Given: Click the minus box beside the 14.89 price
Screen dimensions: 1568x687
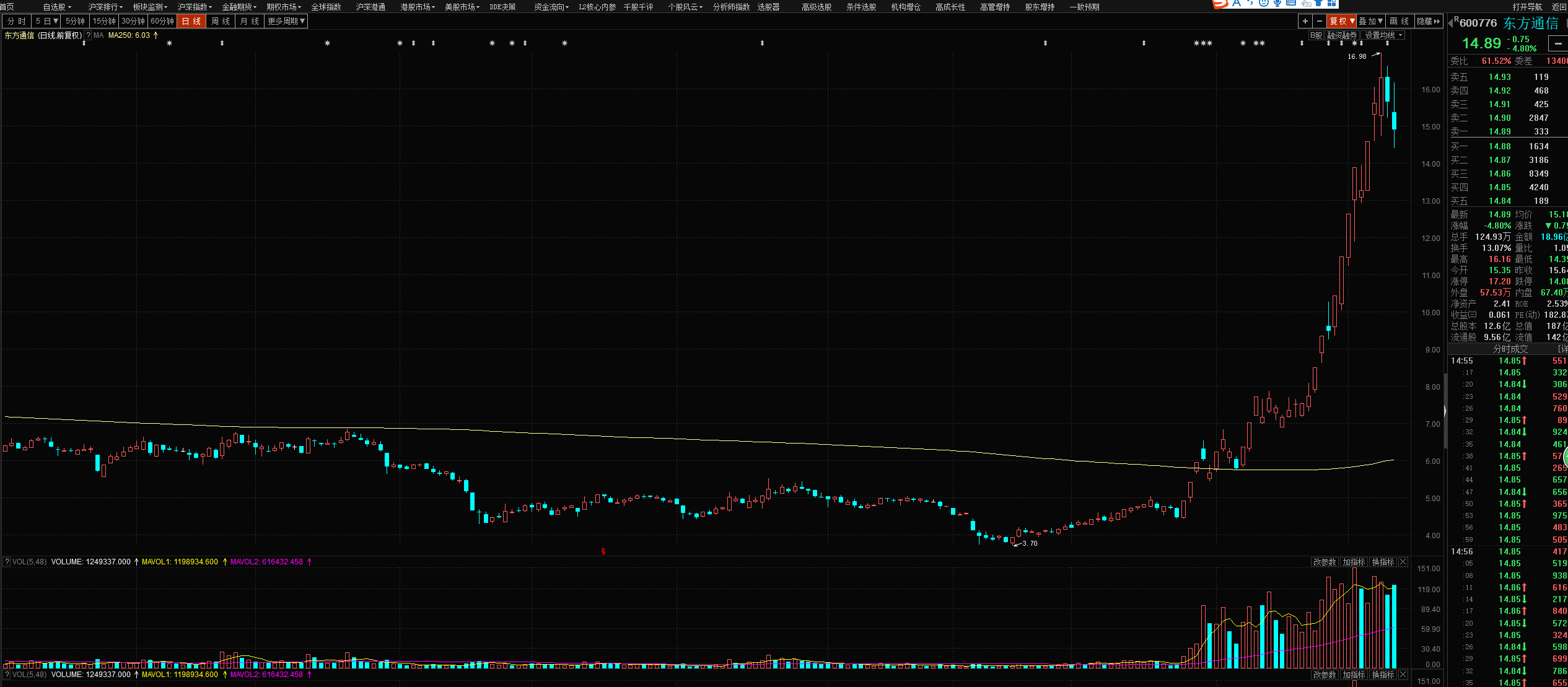Looking at the screenshot, I should 1558,43.
